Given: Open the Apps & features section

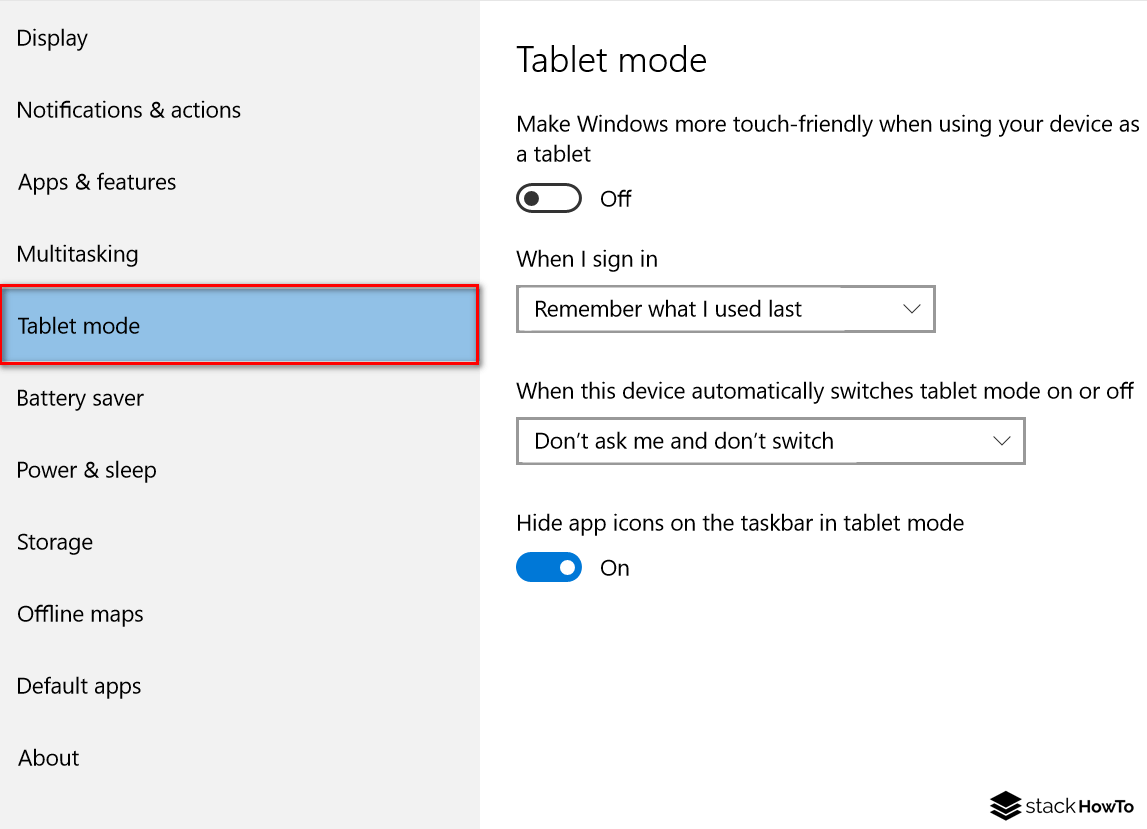Looking at the screenshot, I should tap(96, 182).
